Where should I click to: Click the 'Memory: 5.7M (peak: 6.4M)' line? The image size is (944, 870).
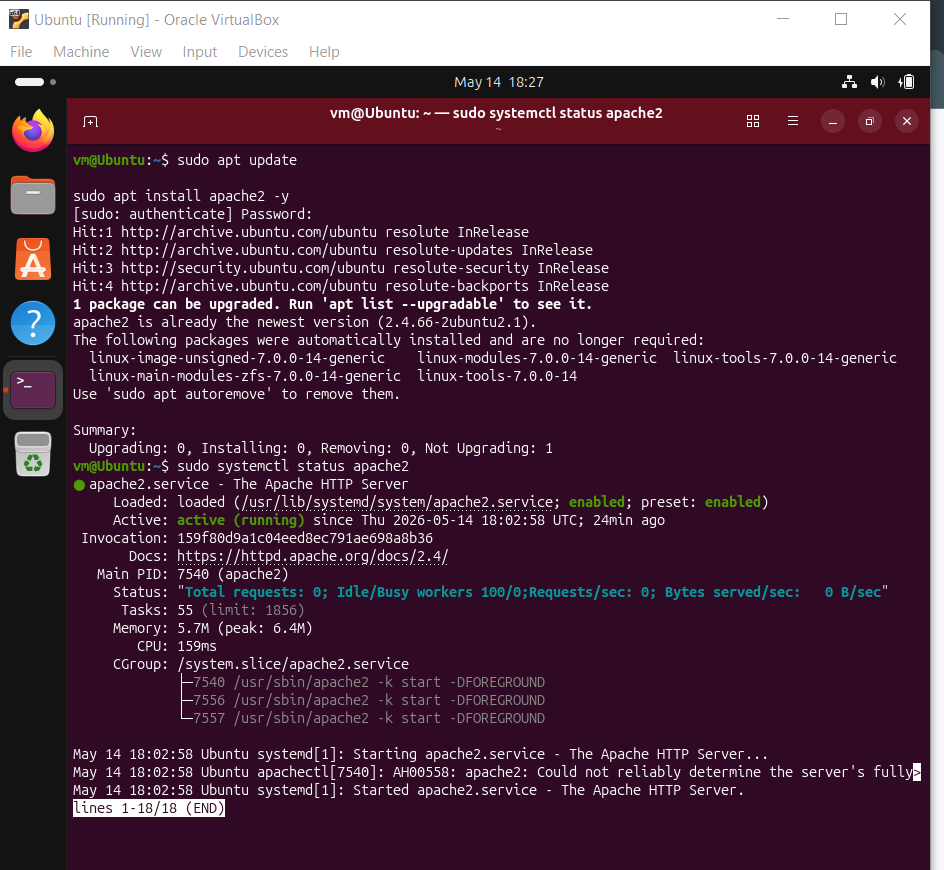click(213, 629)
